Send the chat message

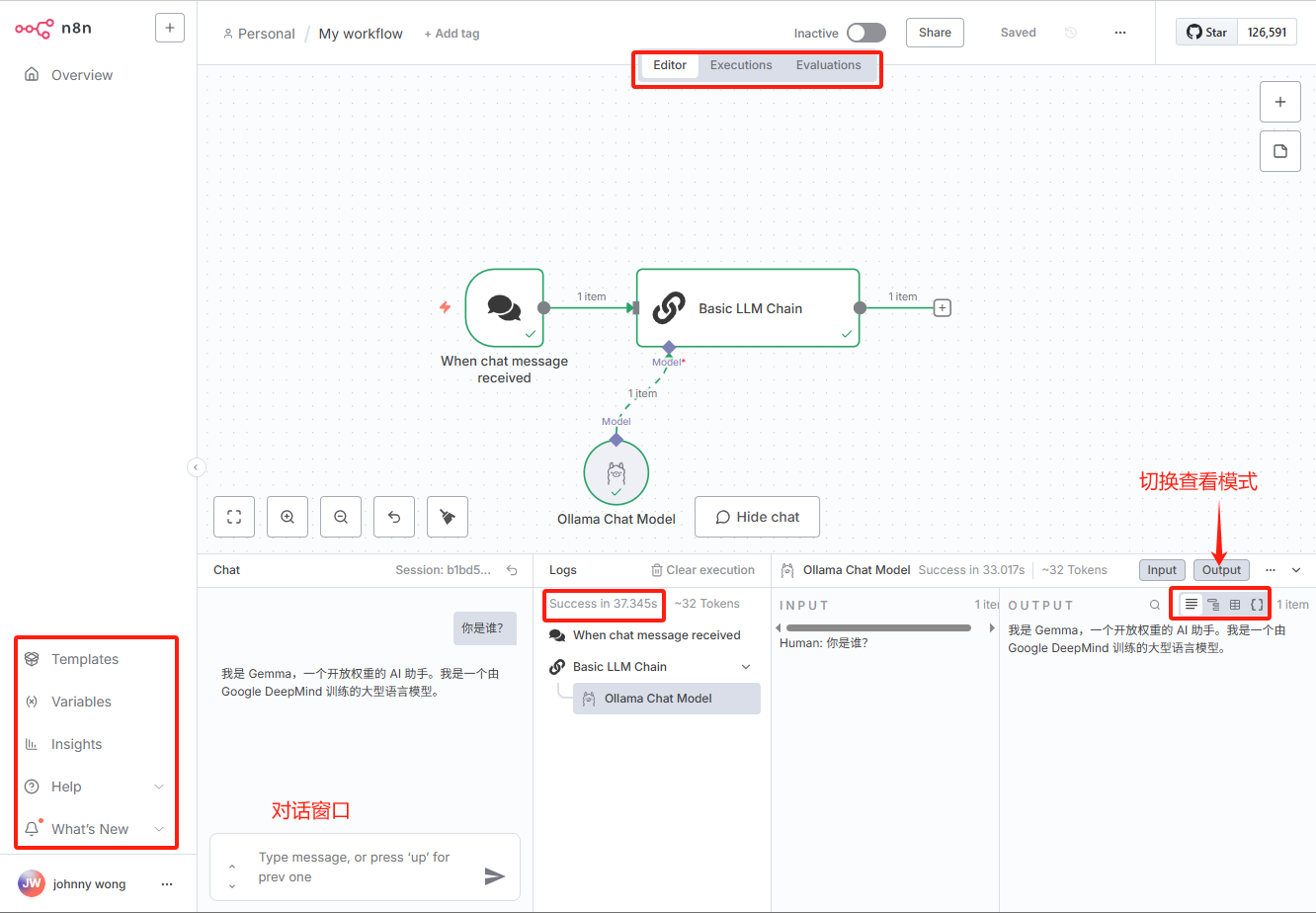[x=495, y=876]
